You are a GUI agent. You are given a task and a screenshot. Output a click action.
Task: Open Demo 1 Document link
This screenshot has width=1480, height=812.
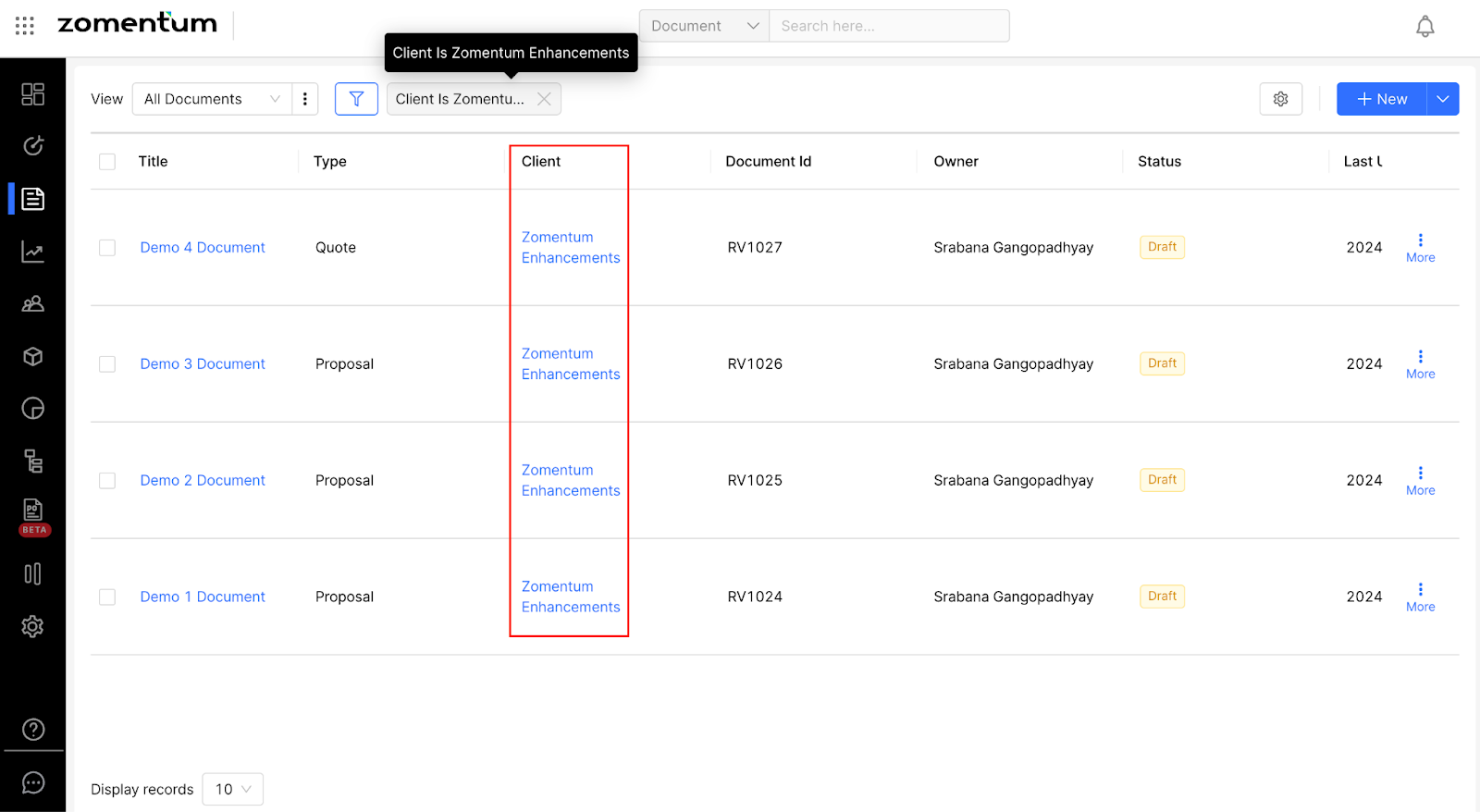click(x=203, y=597)
